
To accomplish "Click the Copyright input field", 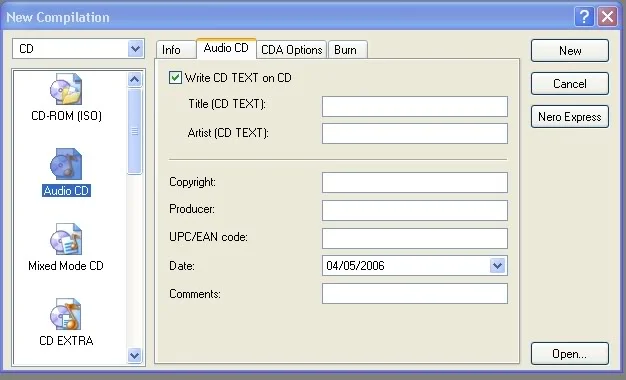I will 415,182.
